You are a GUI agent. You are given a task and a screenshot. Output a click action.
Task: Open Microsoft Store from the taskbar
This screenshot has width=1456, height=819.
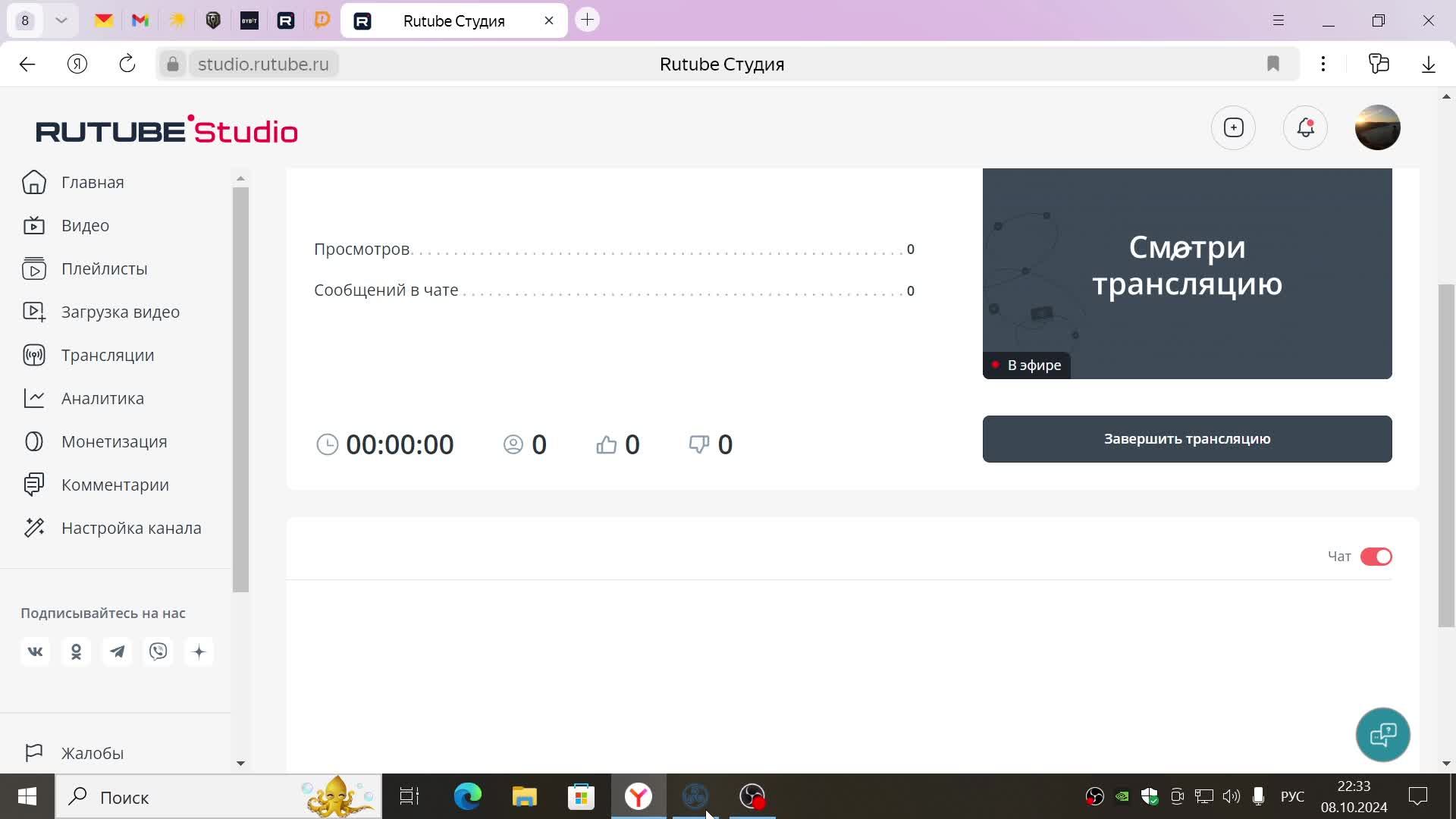coord(581,796)
